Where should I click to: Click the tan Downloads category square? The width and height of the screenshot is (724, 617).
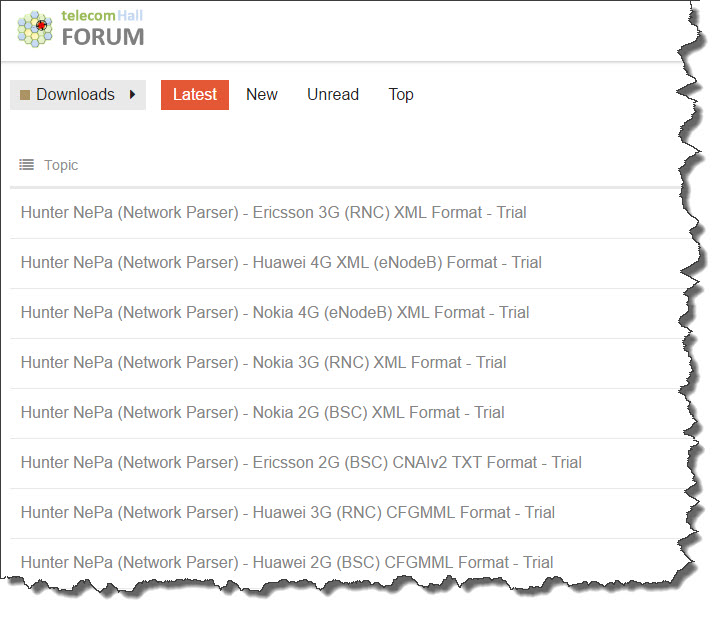click(x=25, y=95)
